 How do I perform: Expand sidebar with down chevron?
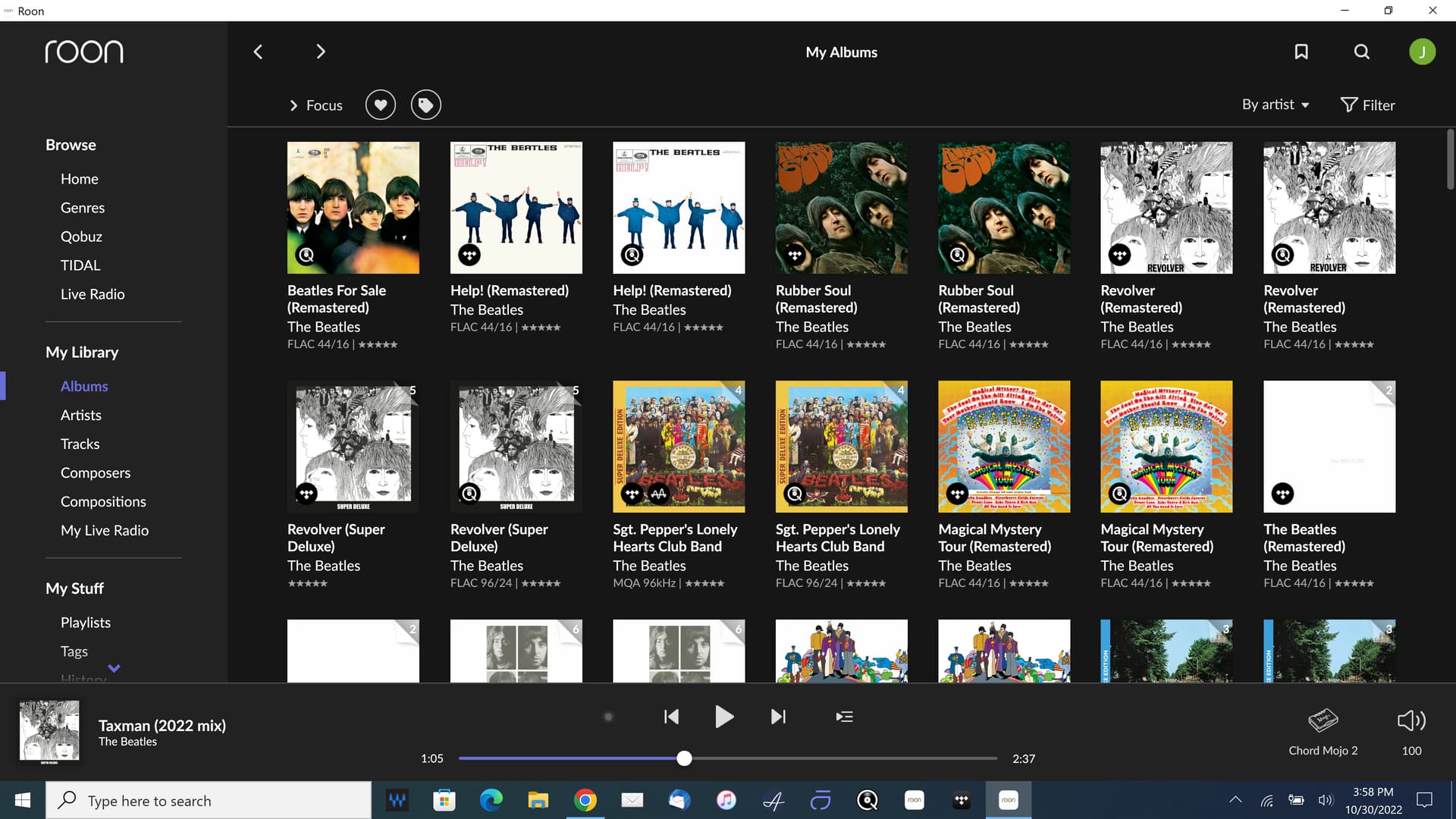[x=114, y=668]
